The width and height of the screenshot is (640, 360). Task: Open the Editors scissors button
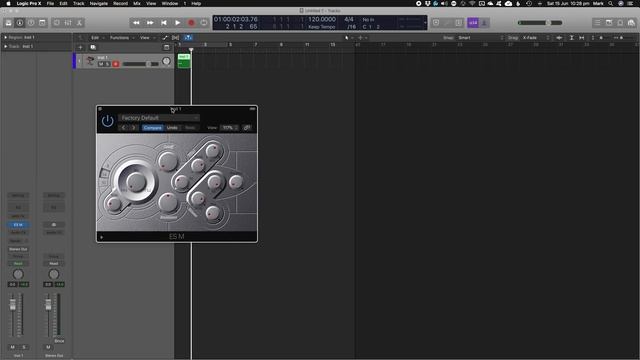point(79,23)
